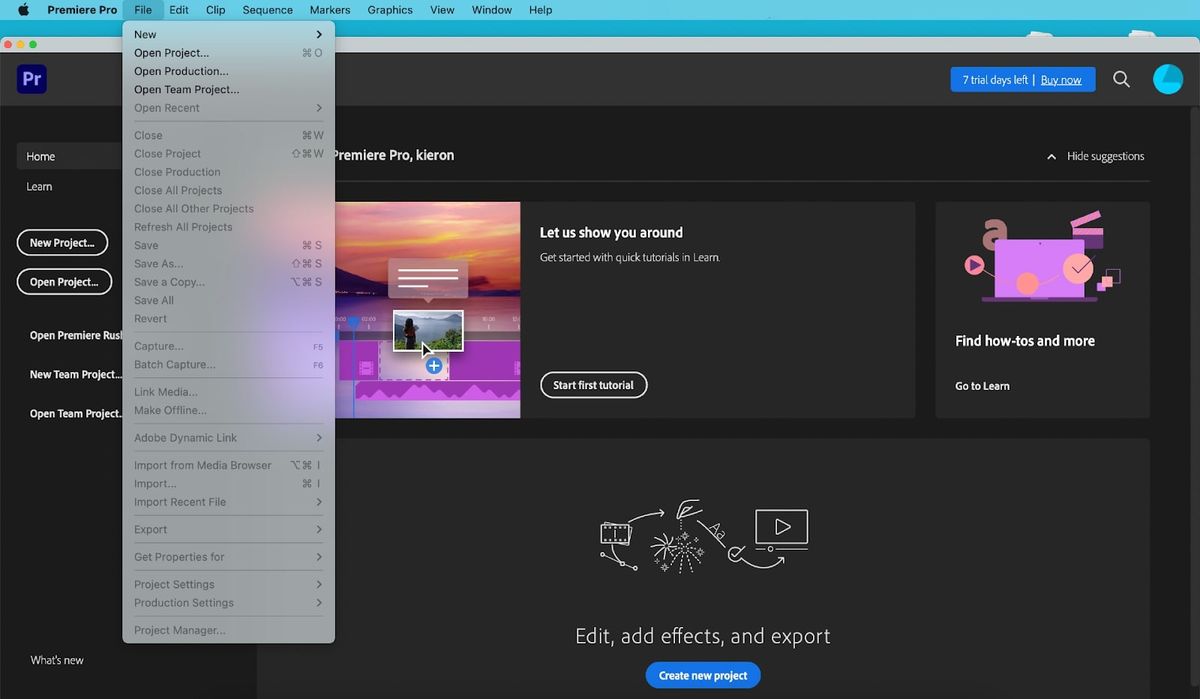This screenshot has width=1200, height=699.
Task: Open the tutorial preview thumbnail
Action: 428,308
